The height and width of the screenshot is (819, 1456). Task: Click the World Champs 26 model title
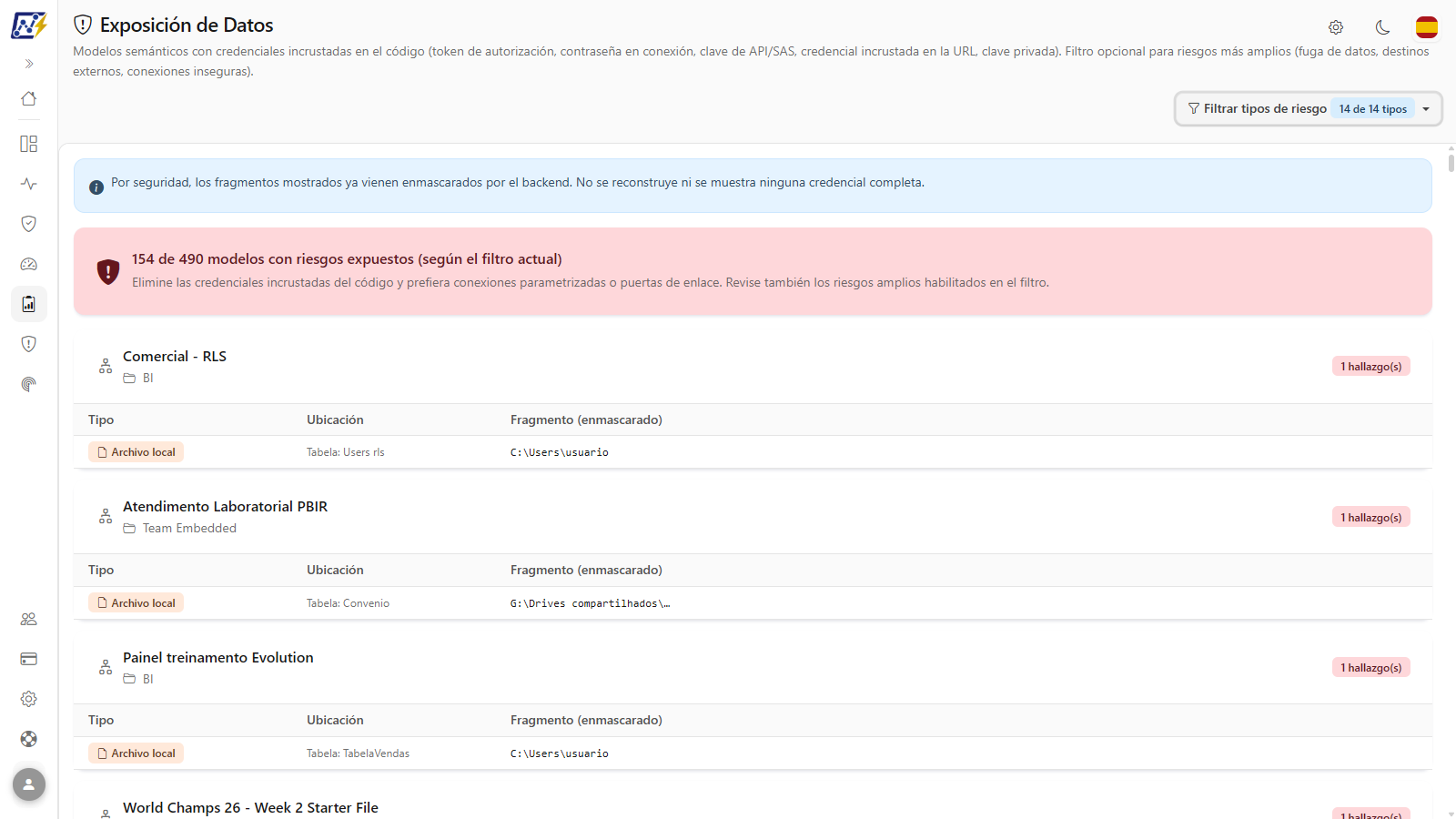[250, 808]
